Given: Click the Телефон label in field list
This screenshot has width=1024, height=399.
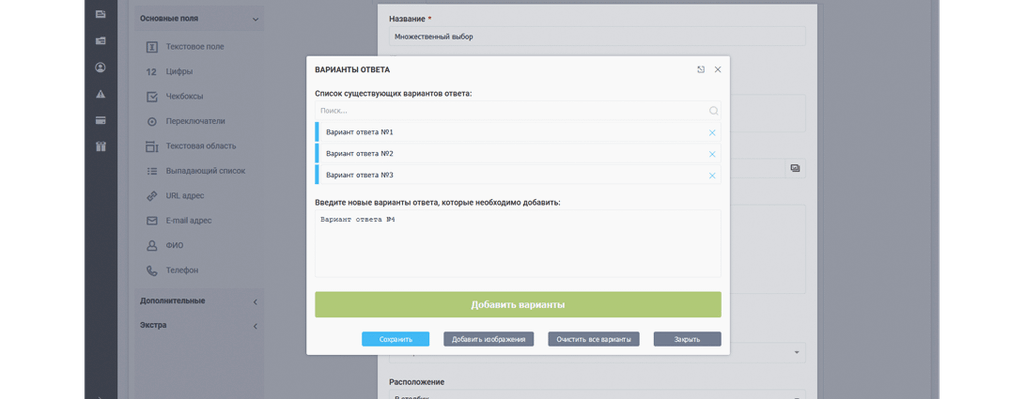Looking at the screenshot, I should pos(182,270).
